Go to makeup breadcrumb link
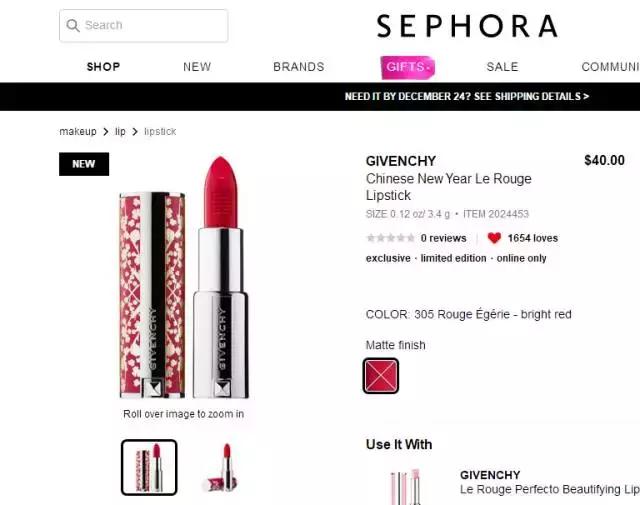The height and width of the screenshot is (505, 640). (x=78, y=131)
